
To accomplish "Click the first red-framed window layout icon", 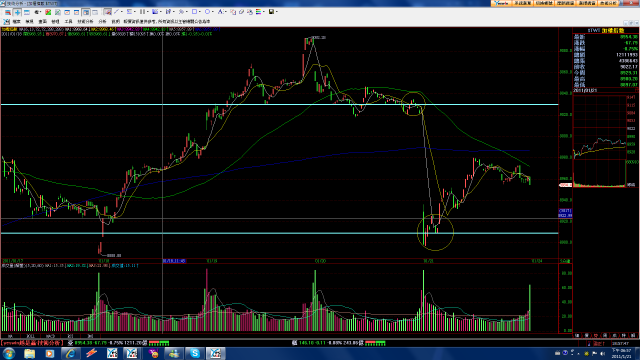I will [67, 12].
